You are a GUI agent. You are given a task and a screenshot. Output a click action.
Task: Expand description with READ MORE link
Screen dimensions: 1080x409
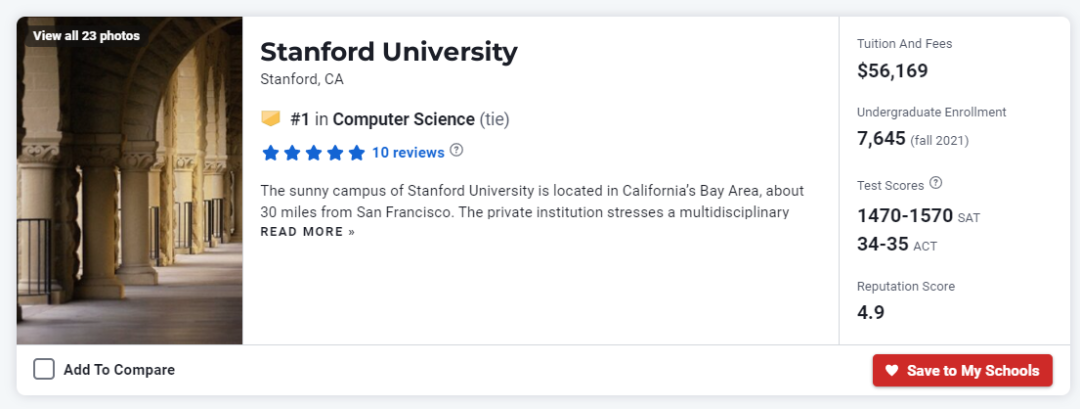pyautogui.click(x=307, y=232)
